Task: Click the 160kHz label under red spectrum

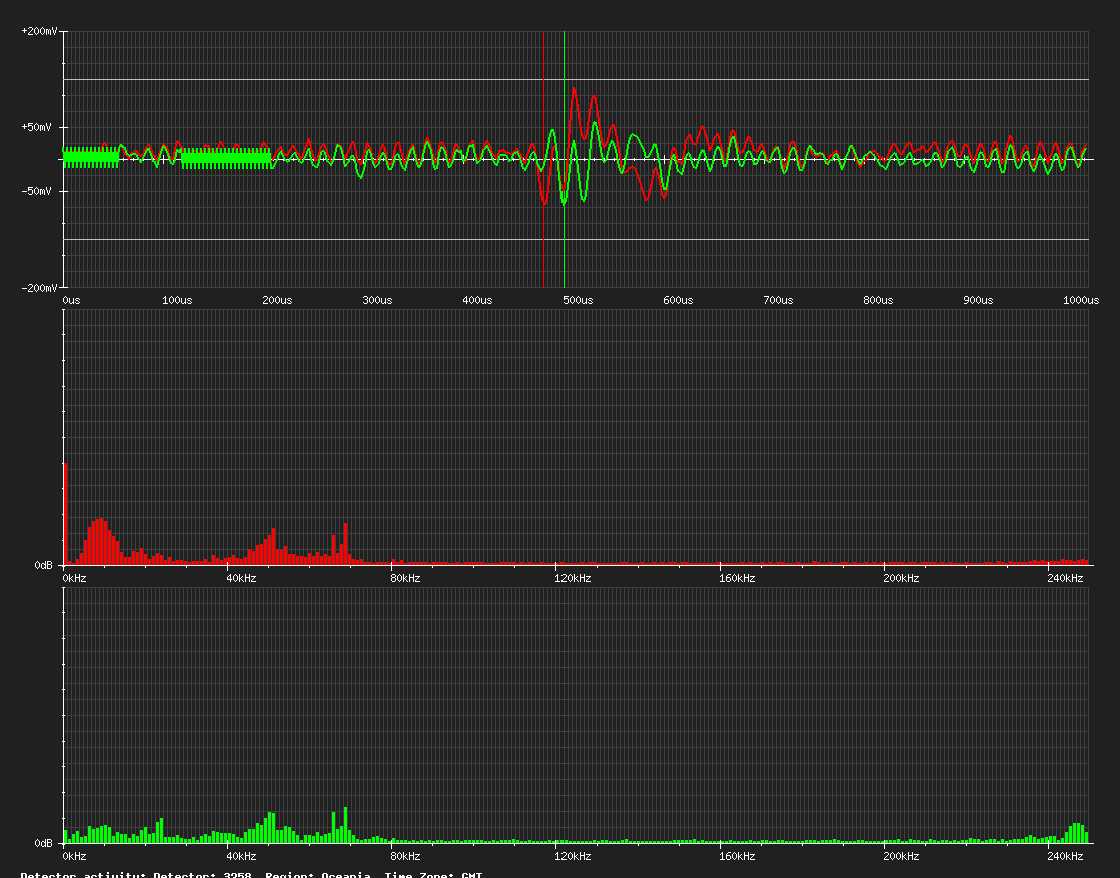Action: pos(736,578)
